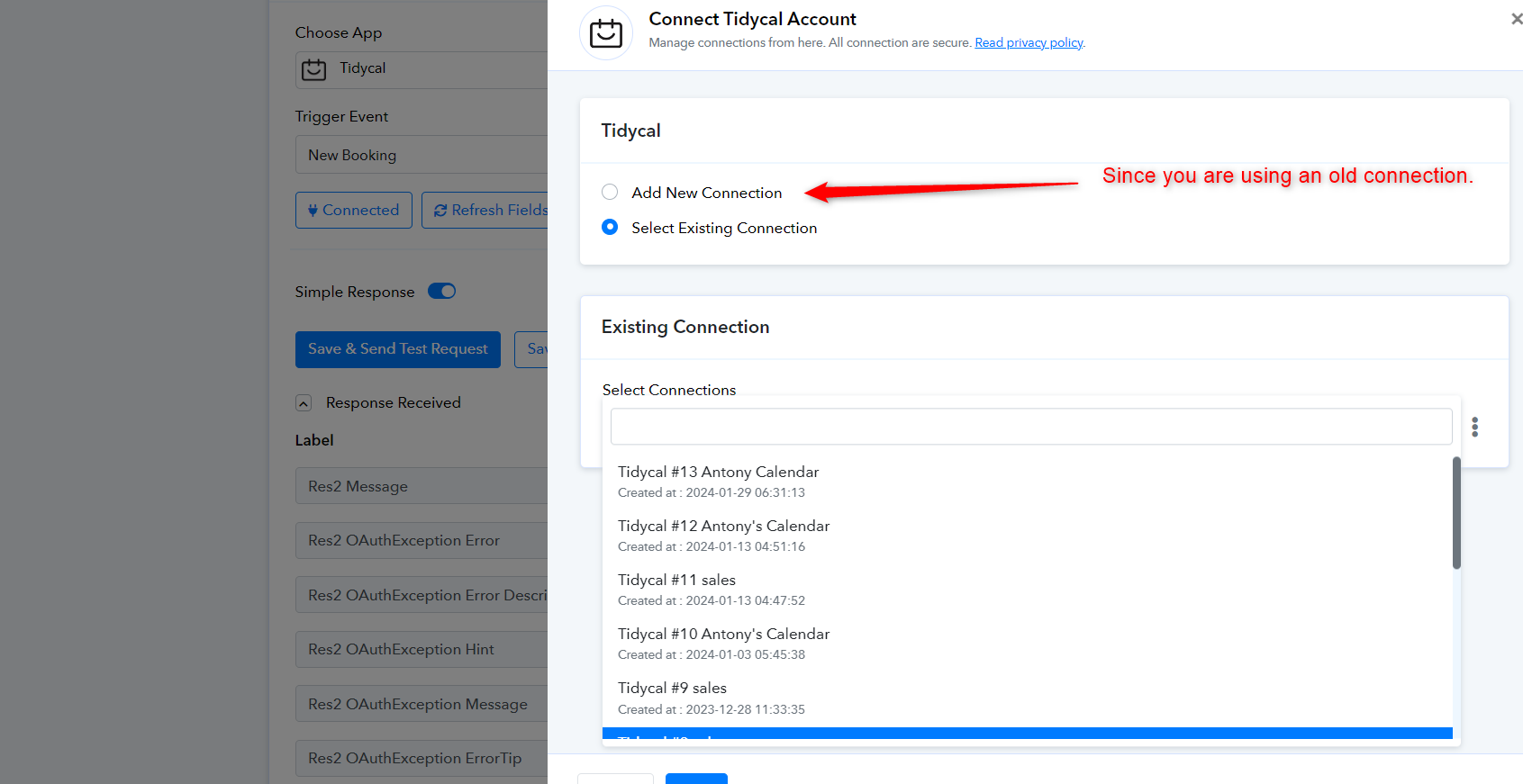Image resolution: width=1523 pixels, height=784 pixels.
Task: Click the Refresh Fields button
Action: pyautogui.click(x=485, y=210)
